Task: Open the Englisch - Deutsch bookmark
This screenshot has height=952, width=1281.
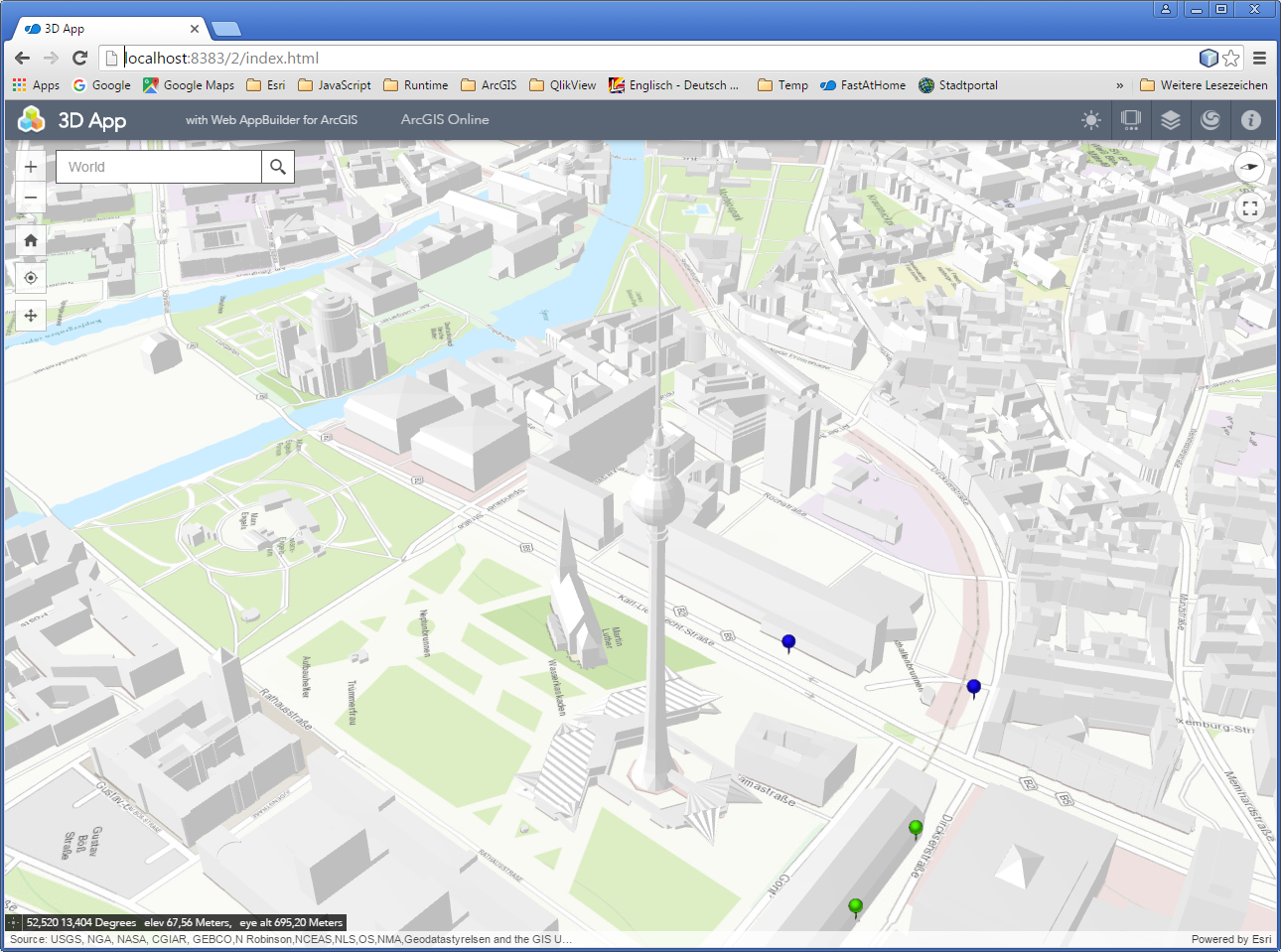Action: (x=674, y=85)
